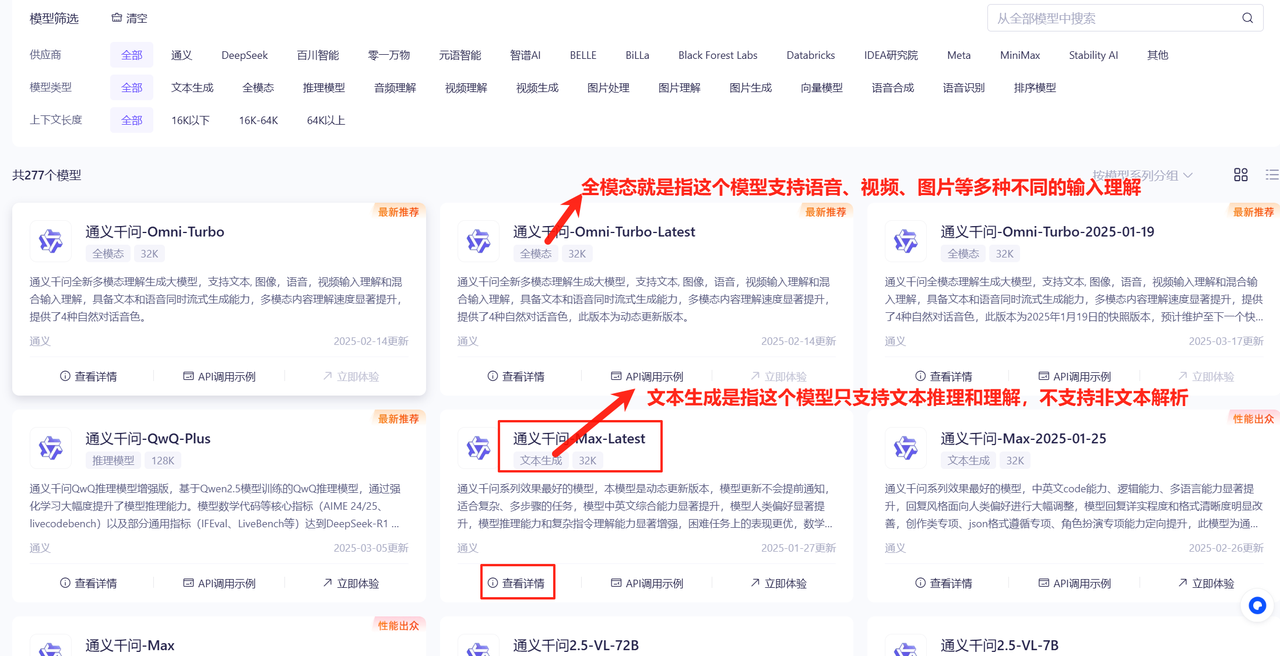Select 全部 in 模型类型 filter row
The image size is (1280, 656).
pyautogui.click(x=132, y=88)
